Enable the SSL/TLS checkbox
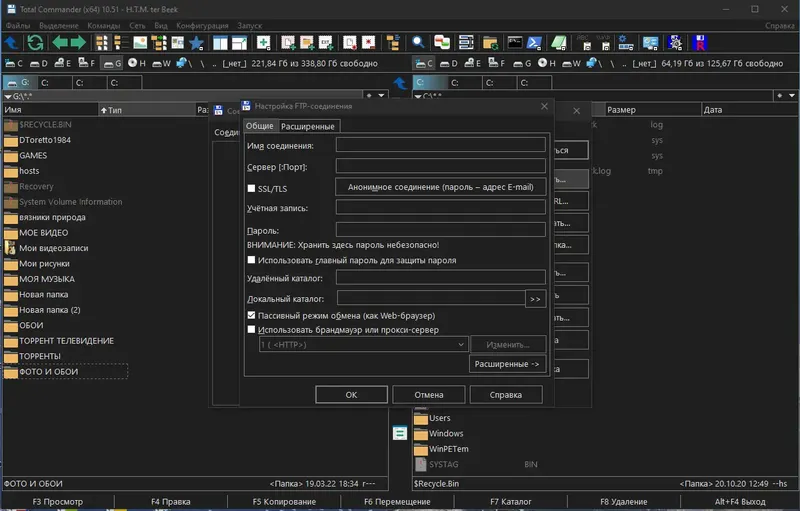Image resolution: width=800 pixels, height=511 pixels. coord(251,188)
